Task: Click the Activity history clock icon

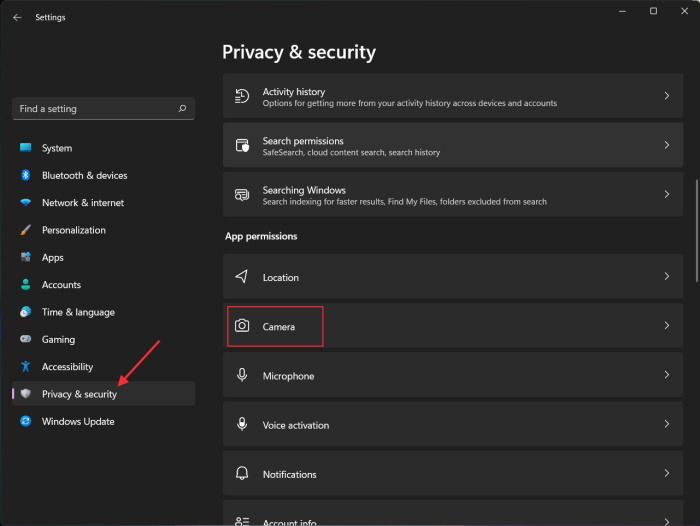Action: 242,96
